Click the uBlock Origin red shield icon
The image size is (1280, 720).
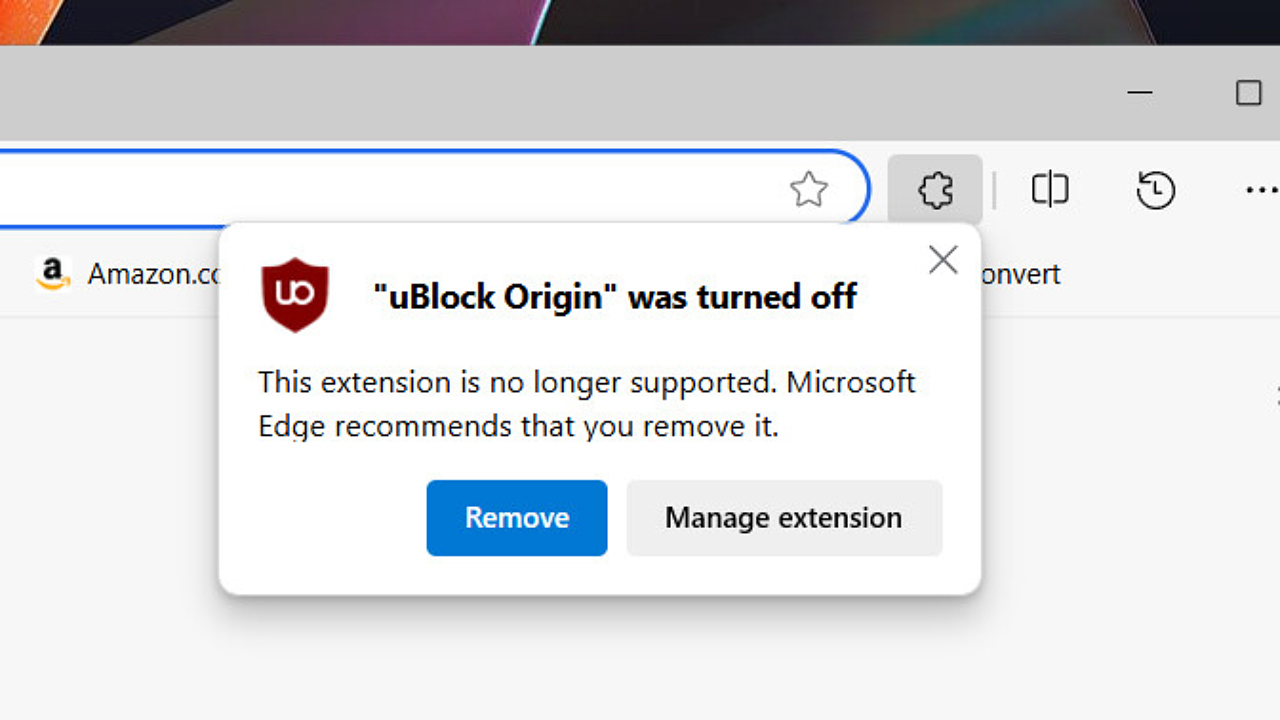295,294
